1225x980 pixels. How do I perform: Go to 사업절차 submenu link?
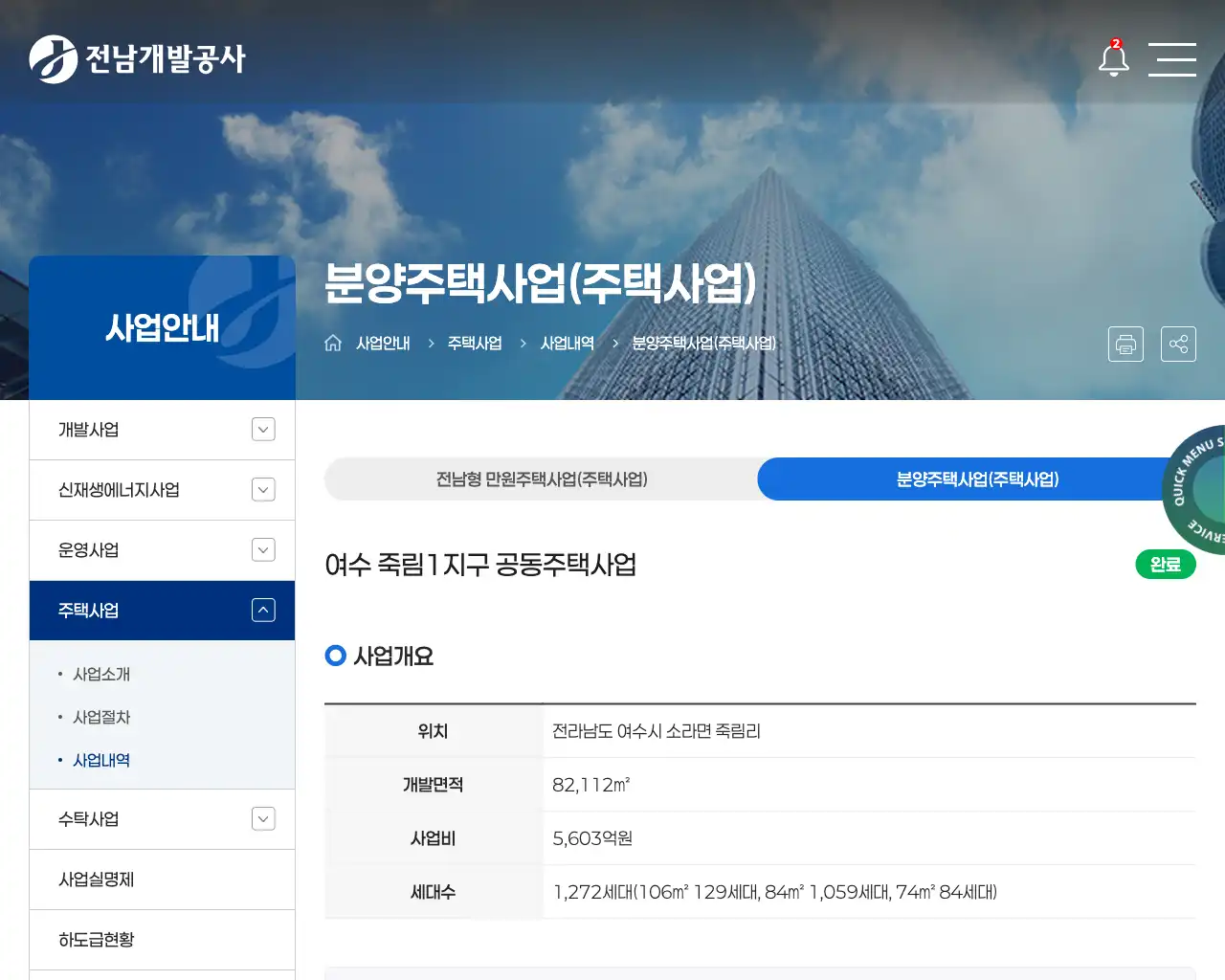coord(101,717)
